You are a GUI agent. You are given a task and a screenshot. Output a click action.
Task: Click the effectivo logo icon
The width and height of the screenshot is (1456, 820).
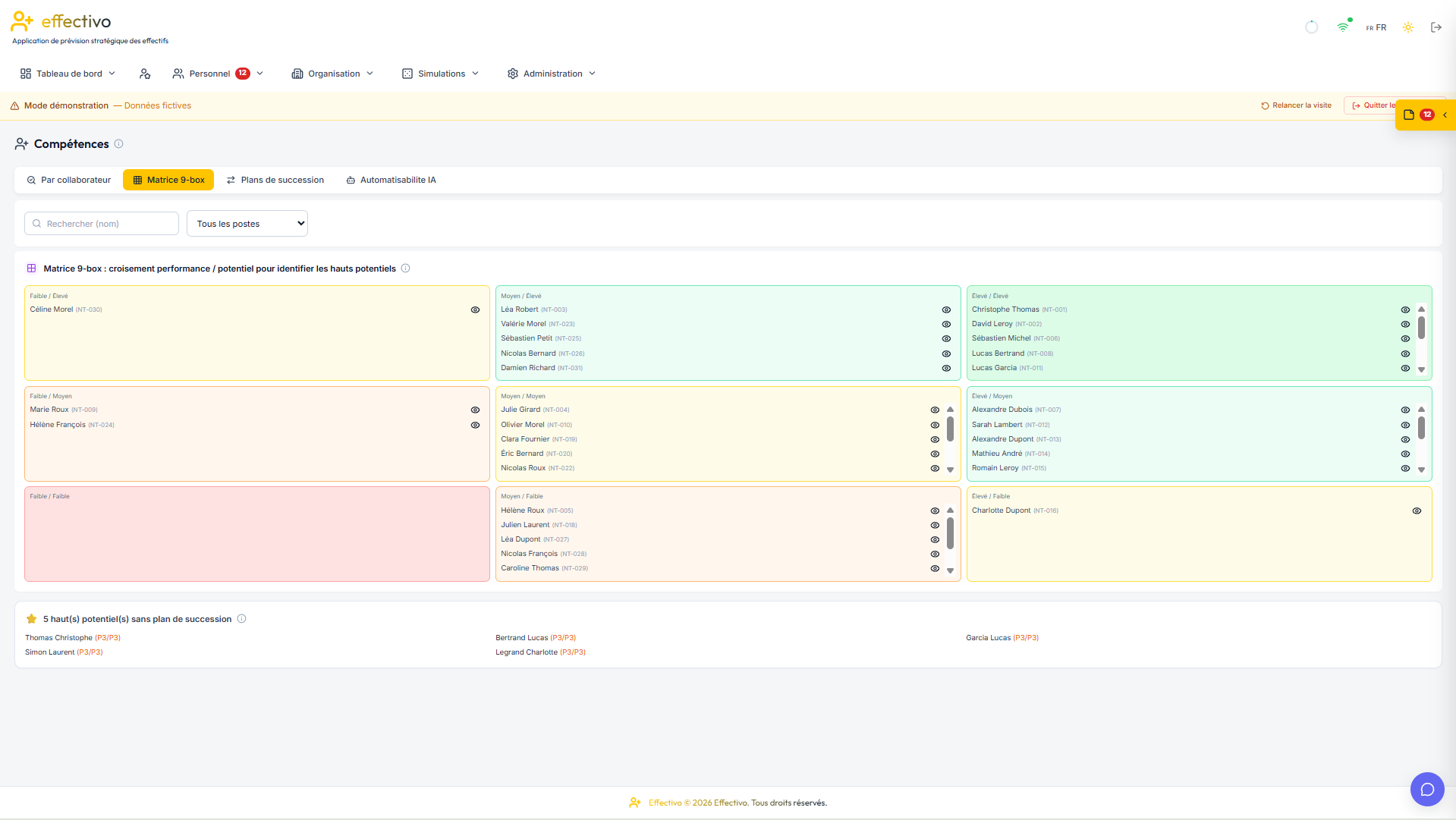[x=22, y=21]
